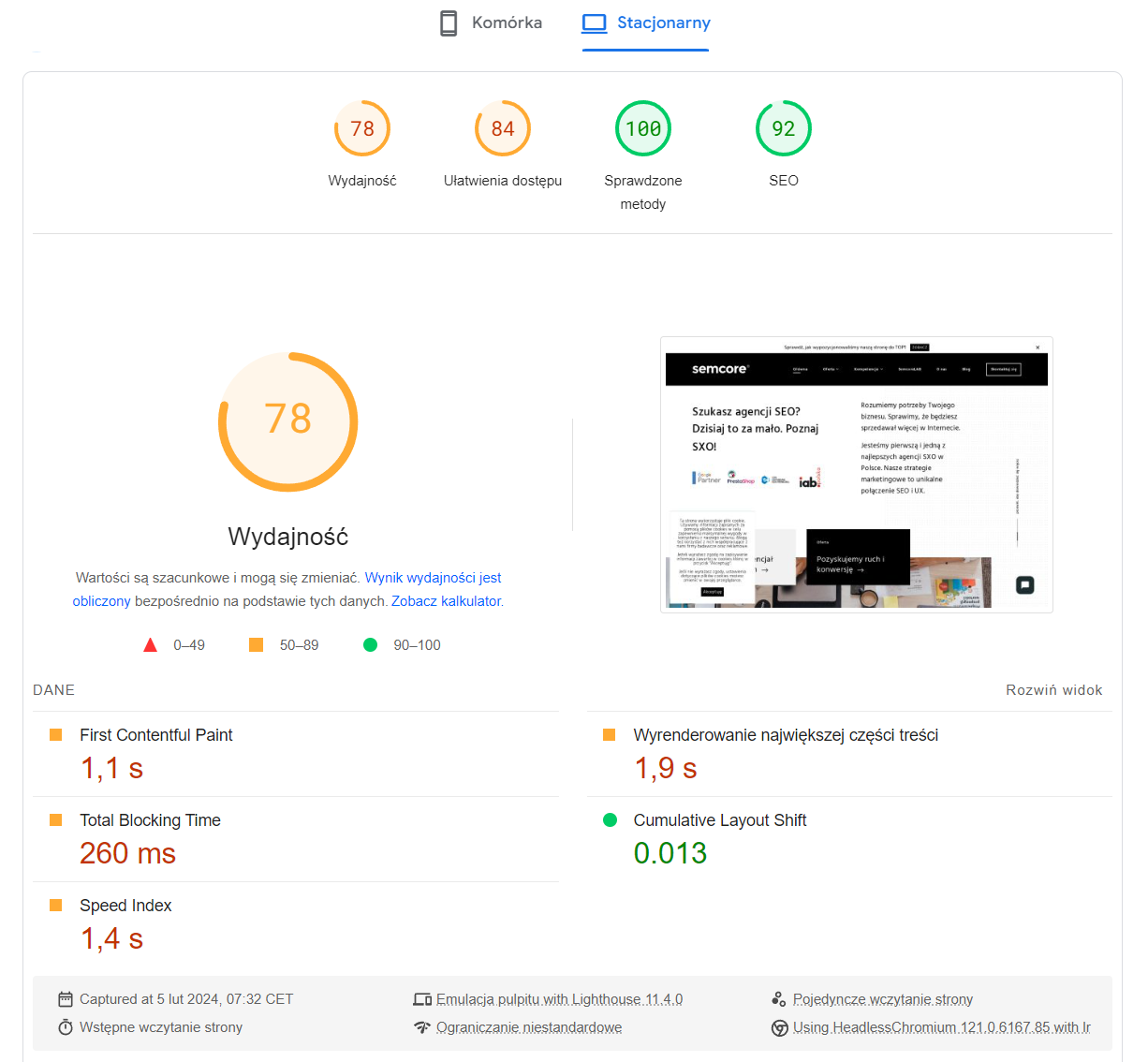This screenshot has width=1148, height=1062.
Task: Select the Stacjonarny desktop tab
Action: click(646, 22)
